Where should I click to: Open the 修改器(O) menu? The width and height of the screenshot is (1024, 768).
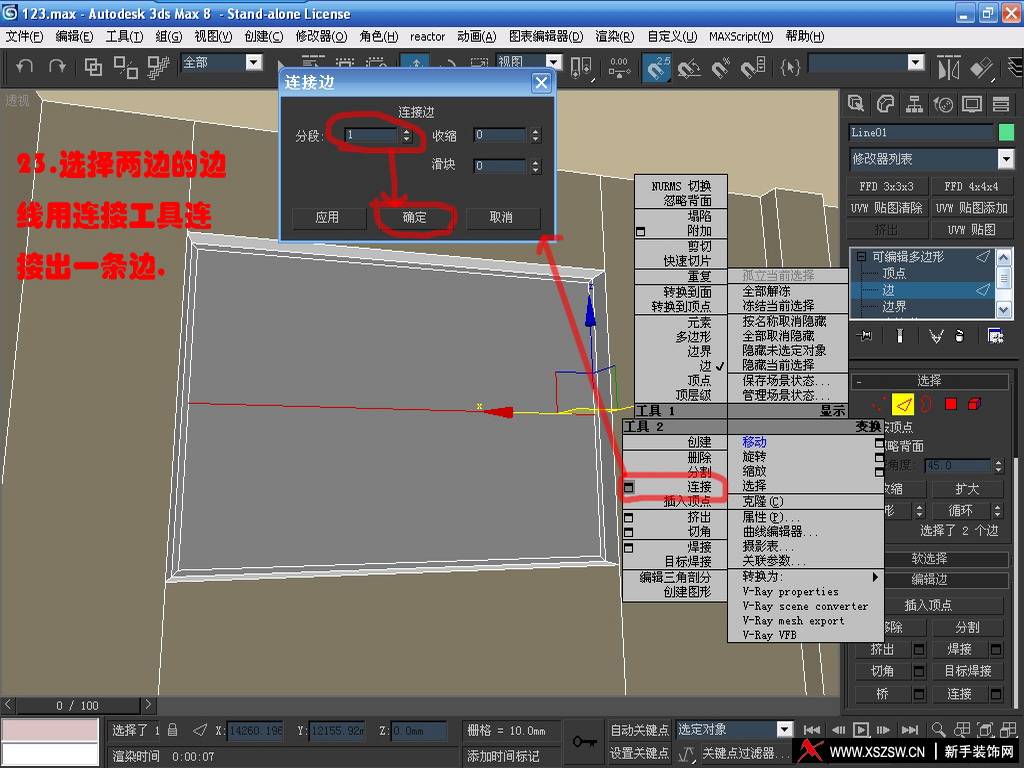(x=321, y=37)
